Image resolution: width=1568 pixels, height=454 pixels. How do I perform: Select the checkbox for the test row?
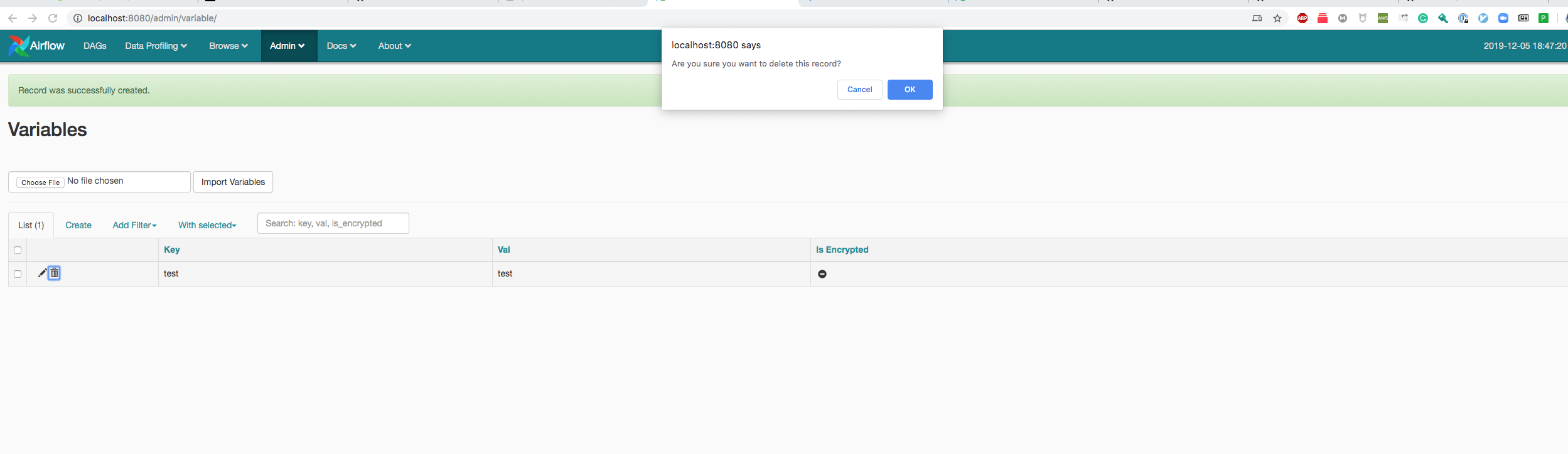(18, 274)
